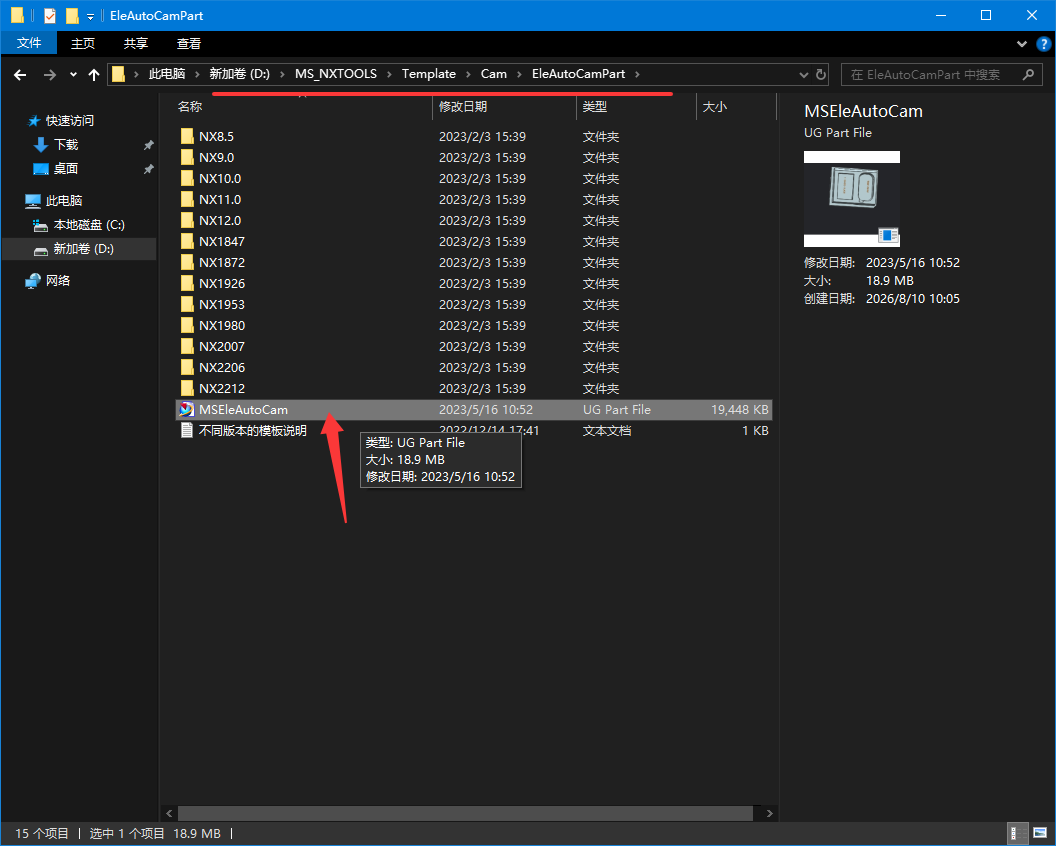
Task: Click the 不同版本的模板说明 text document icon
Action: click(x=187, y=430)
